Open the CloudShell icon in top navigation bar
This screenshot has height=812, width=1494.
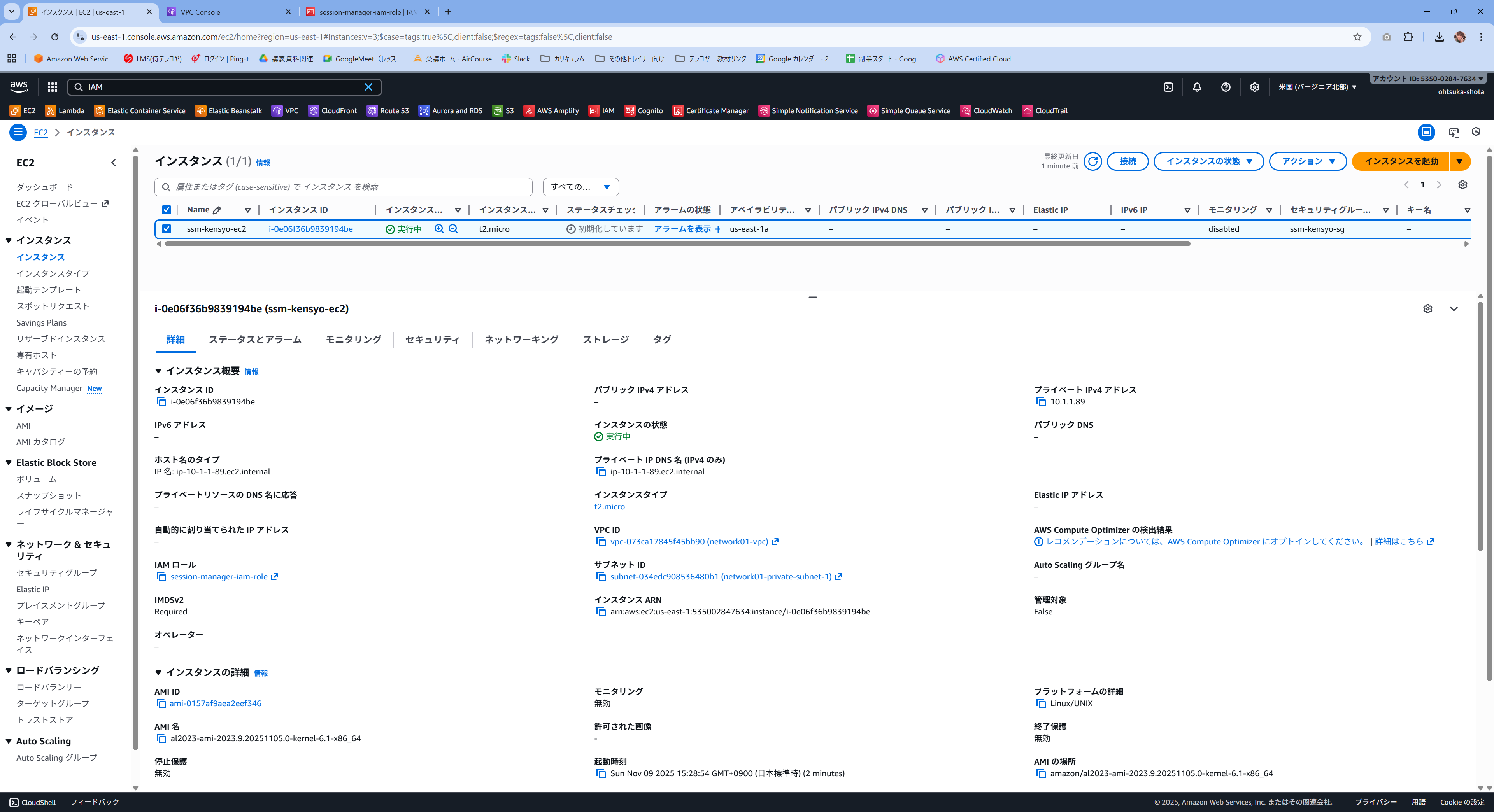[x=1168, y=87]
